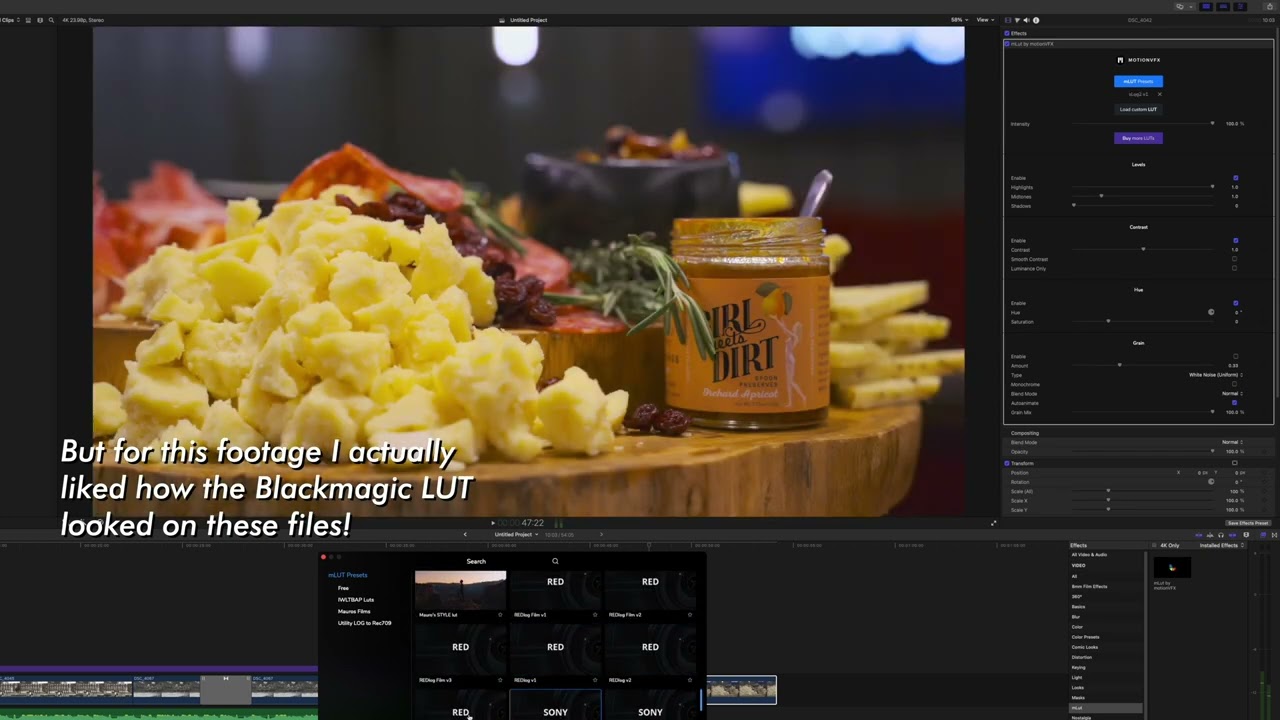Image resolution: width=1280 pixels, height=720 pixels.
Task: Favorite the REDlog Film v2 star
Action: coord(690,615)
